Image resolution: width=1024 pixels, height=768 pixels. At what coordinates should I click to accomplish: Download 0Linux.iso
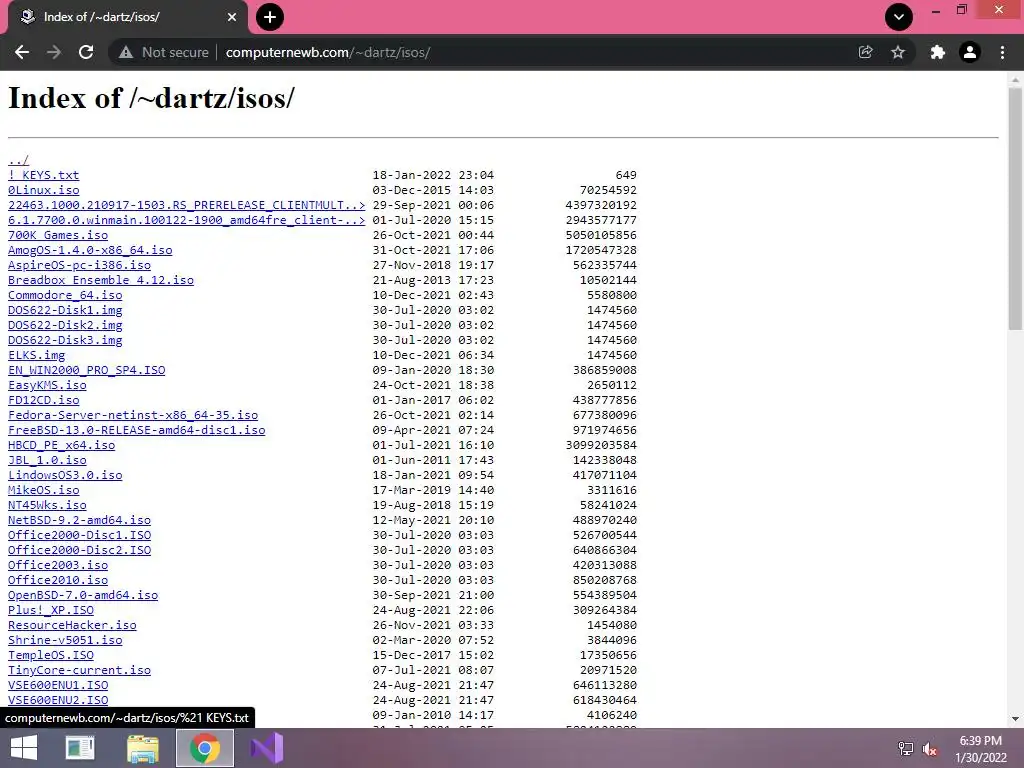point(43,190)
